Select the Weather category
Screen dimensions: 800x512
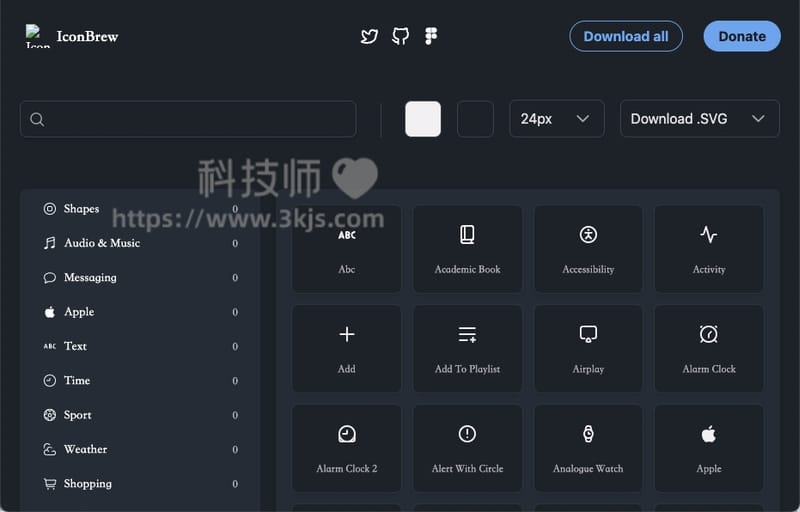[x=141, y=449]
